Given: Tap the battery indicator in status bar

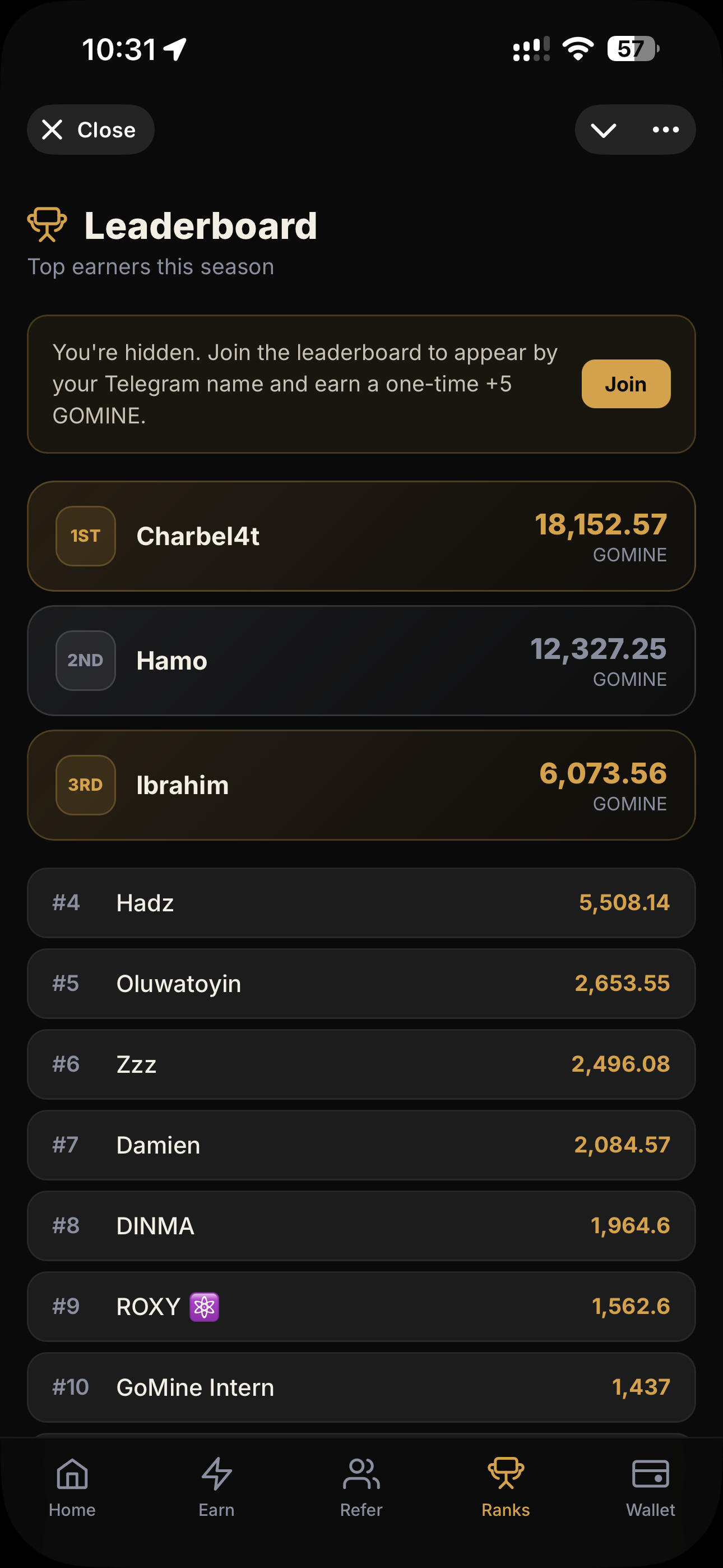Looking at the screenshot, I should click(x=633, y=49).
